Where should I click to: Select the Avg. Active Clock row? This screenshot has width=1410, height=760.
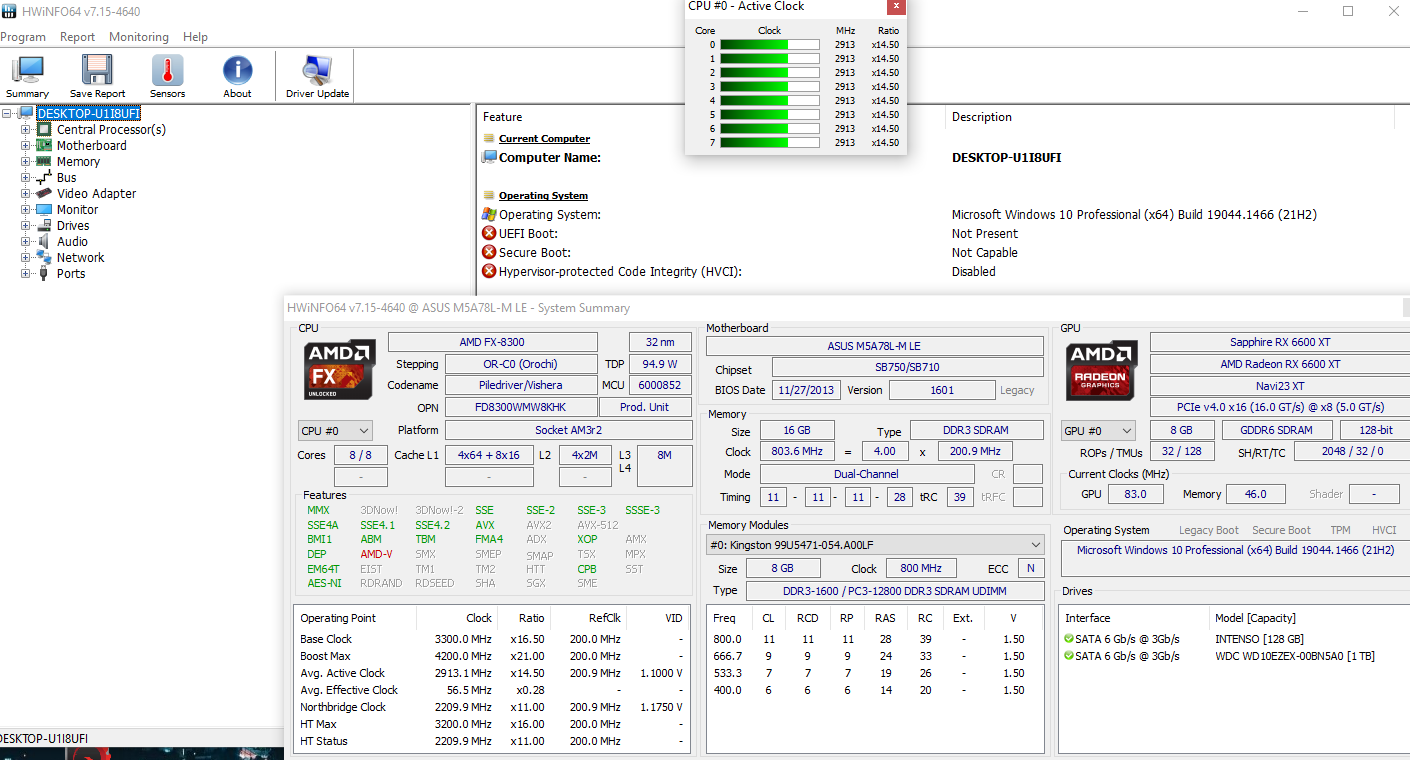(491, 673)
